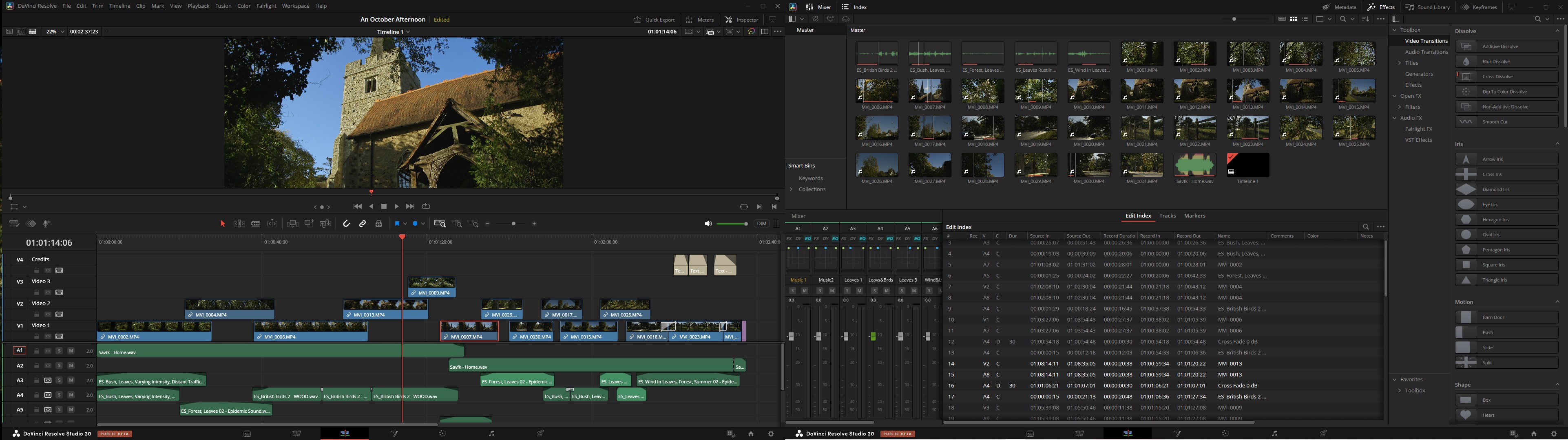1568x440 pixels.
Task: Play the timeline forward
Action: point(397,207)
